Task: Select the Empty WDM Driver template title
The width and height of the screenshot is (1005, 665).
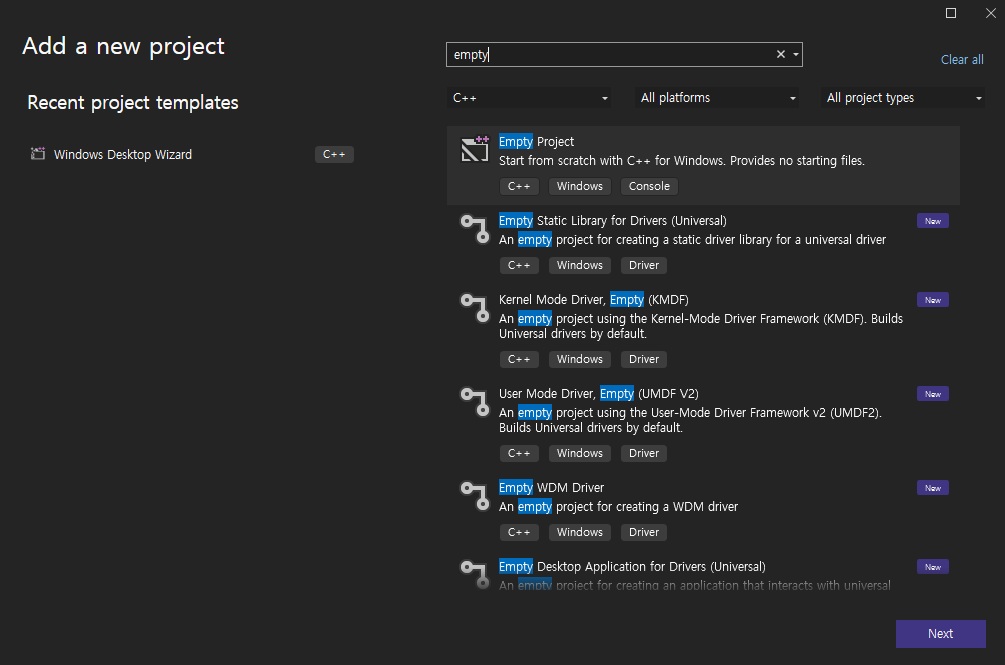Action: coord(551,488)
